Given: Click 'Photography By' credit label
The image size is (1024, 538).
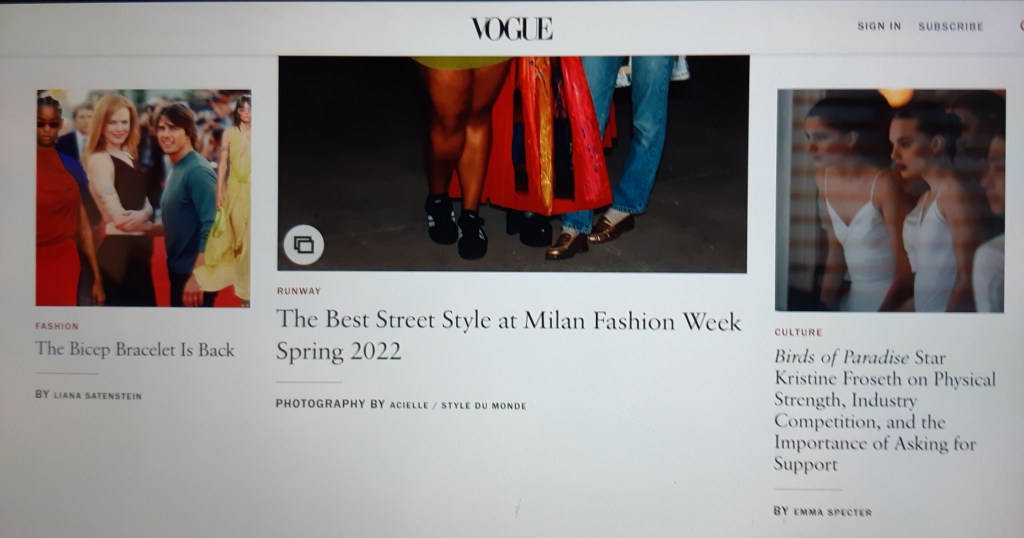Looking at the screenshot, I should [x=330, y=404].
